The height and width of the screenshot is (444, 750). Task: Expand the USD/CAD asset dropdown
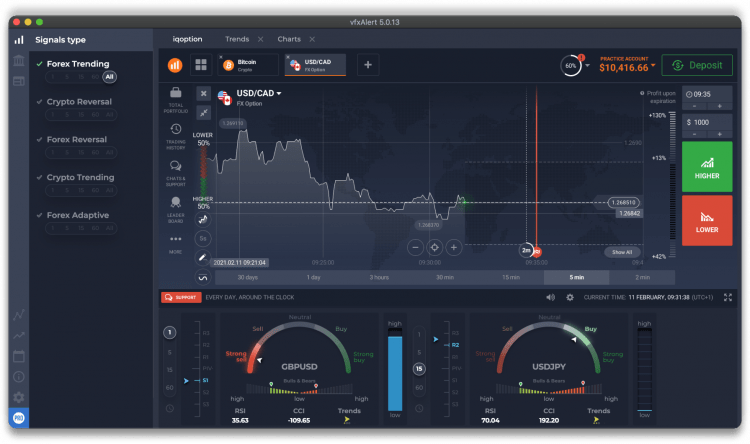(279, 94)
